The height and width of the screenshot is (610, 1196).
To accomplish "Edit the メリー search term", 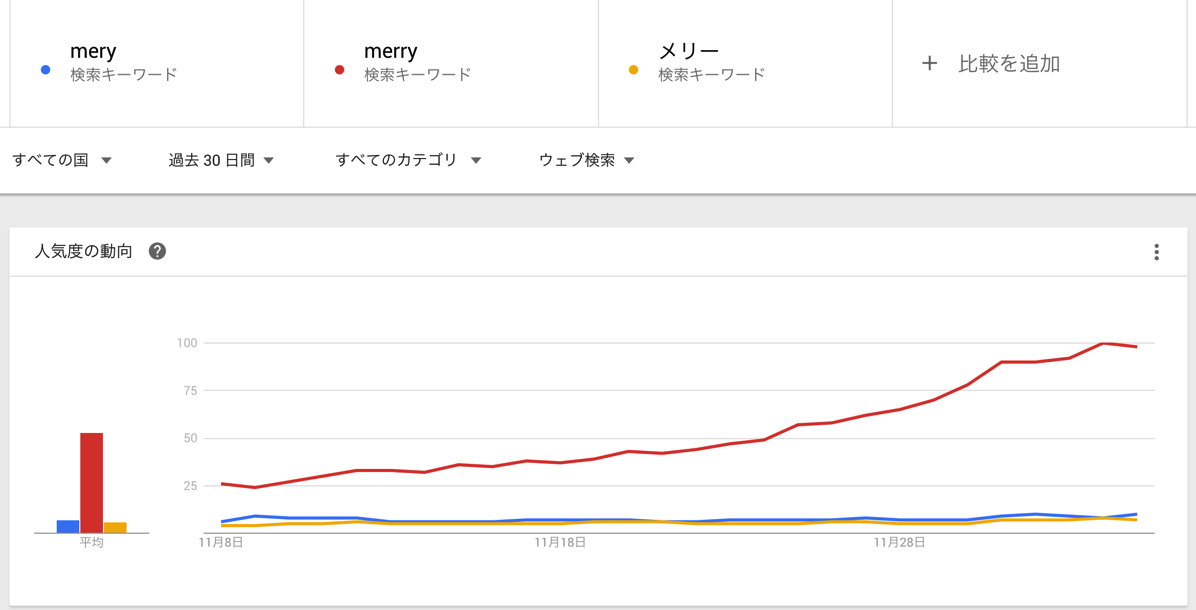I will tap(689, 51).
